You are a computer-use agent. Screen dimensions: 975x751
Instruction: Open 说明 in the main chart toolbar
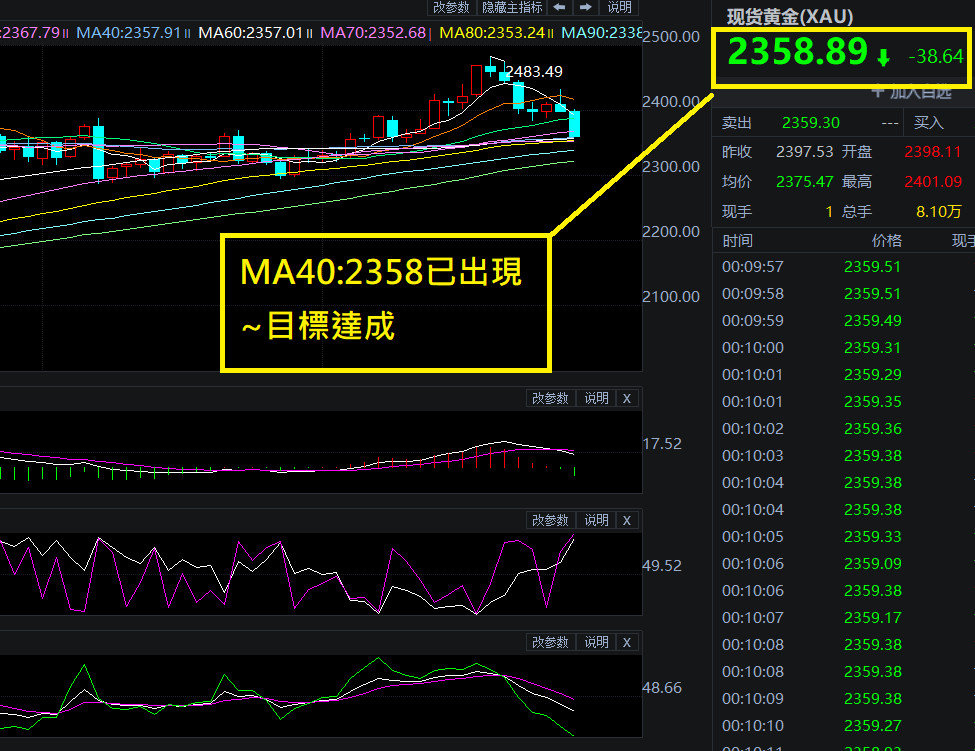[x=619, y=7]
